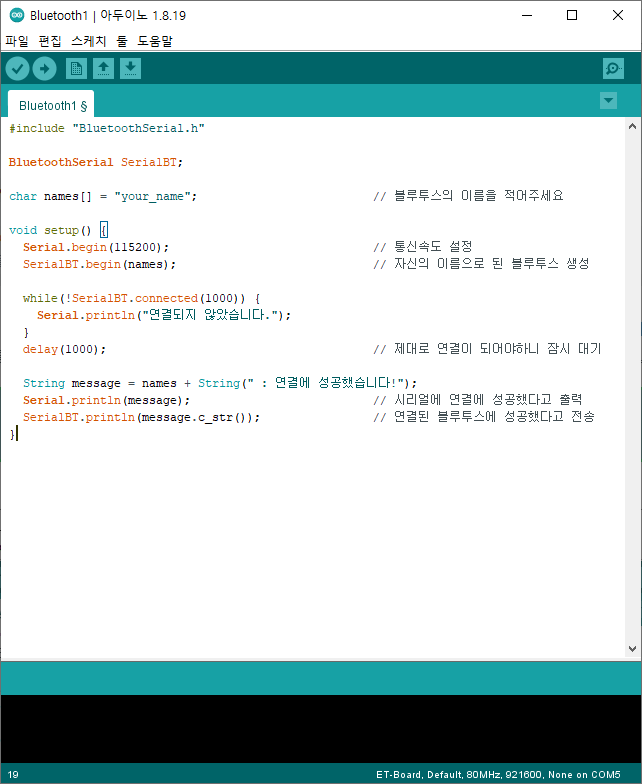Screen dimensions: 642x784
Task: Save the sketch with the down-arrow icon
Action: click(x=130, y=68)
